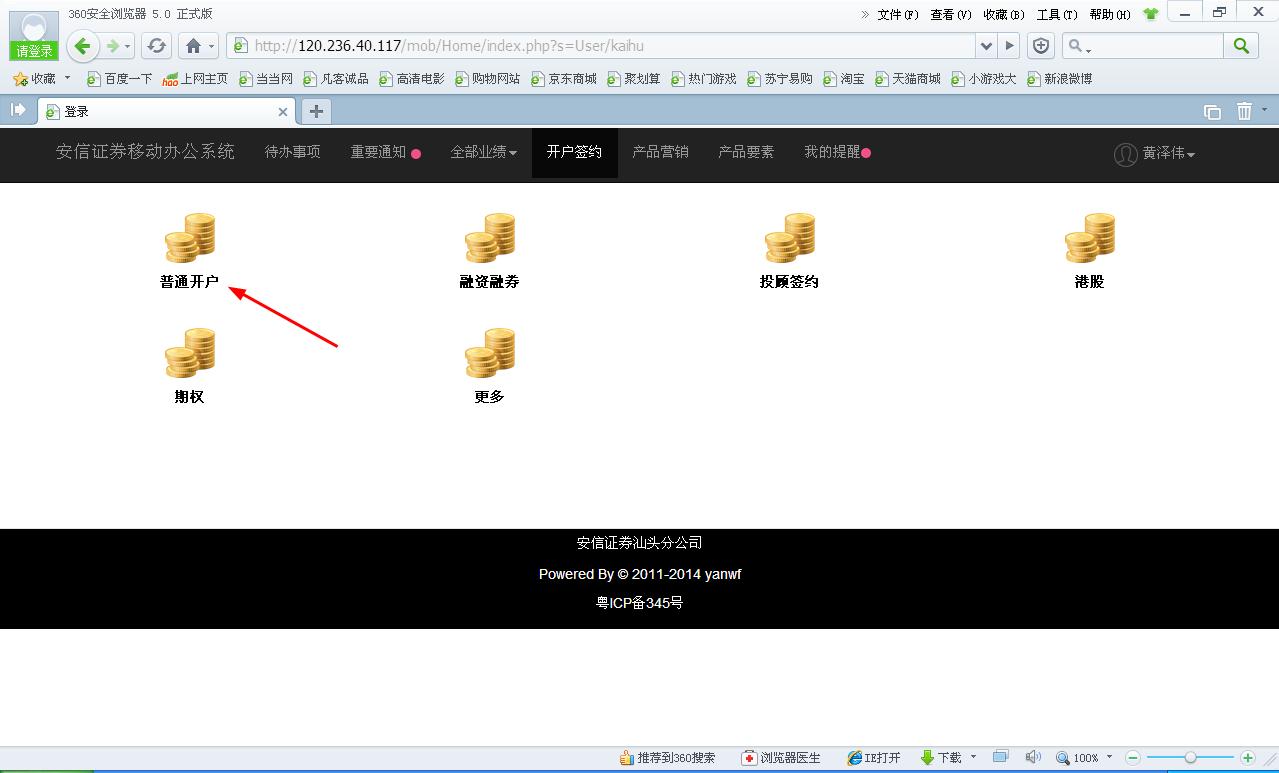
Task: Open the 黄泽伟 user dropdown
Action: pos(1155,153)
